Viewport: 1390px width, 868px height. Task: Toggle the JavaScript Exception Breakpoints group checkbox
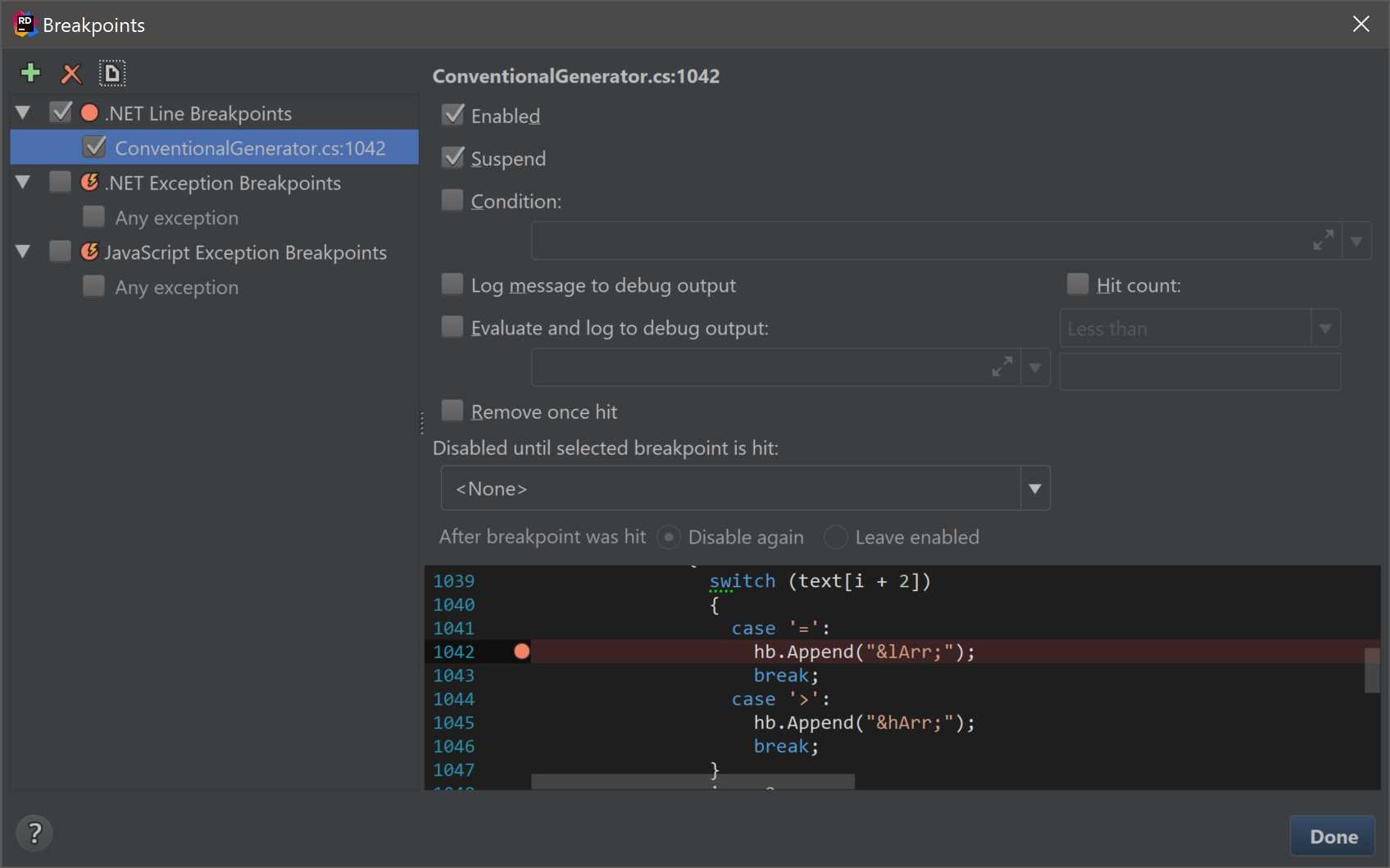click(x=61, y=252)
